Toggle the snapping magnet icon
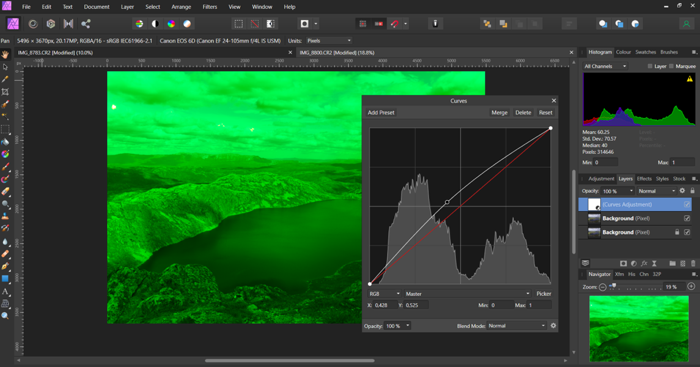This screenshot has height=367, width=700. pyautogui.click(x=395, y=24)
